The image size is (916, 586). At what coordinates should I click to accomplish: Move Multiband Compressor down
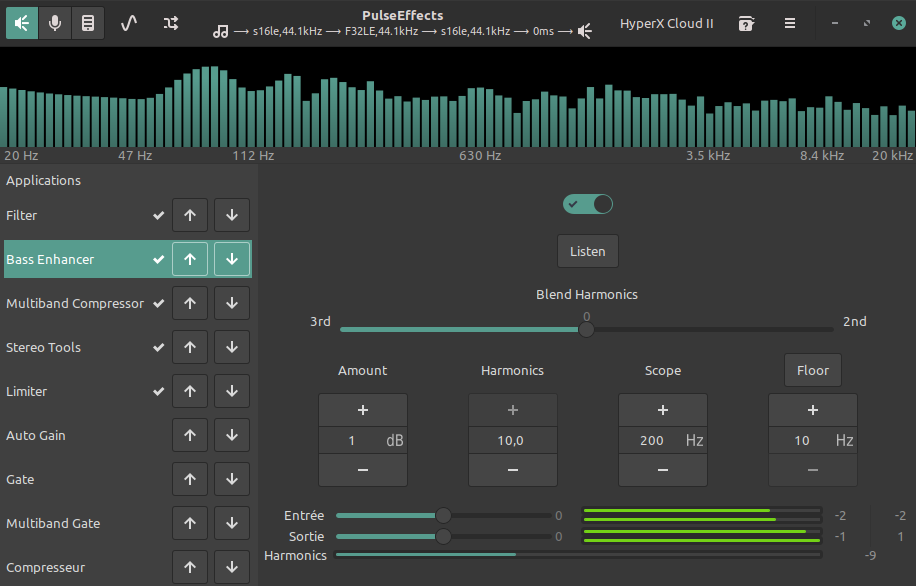[232, 303]
